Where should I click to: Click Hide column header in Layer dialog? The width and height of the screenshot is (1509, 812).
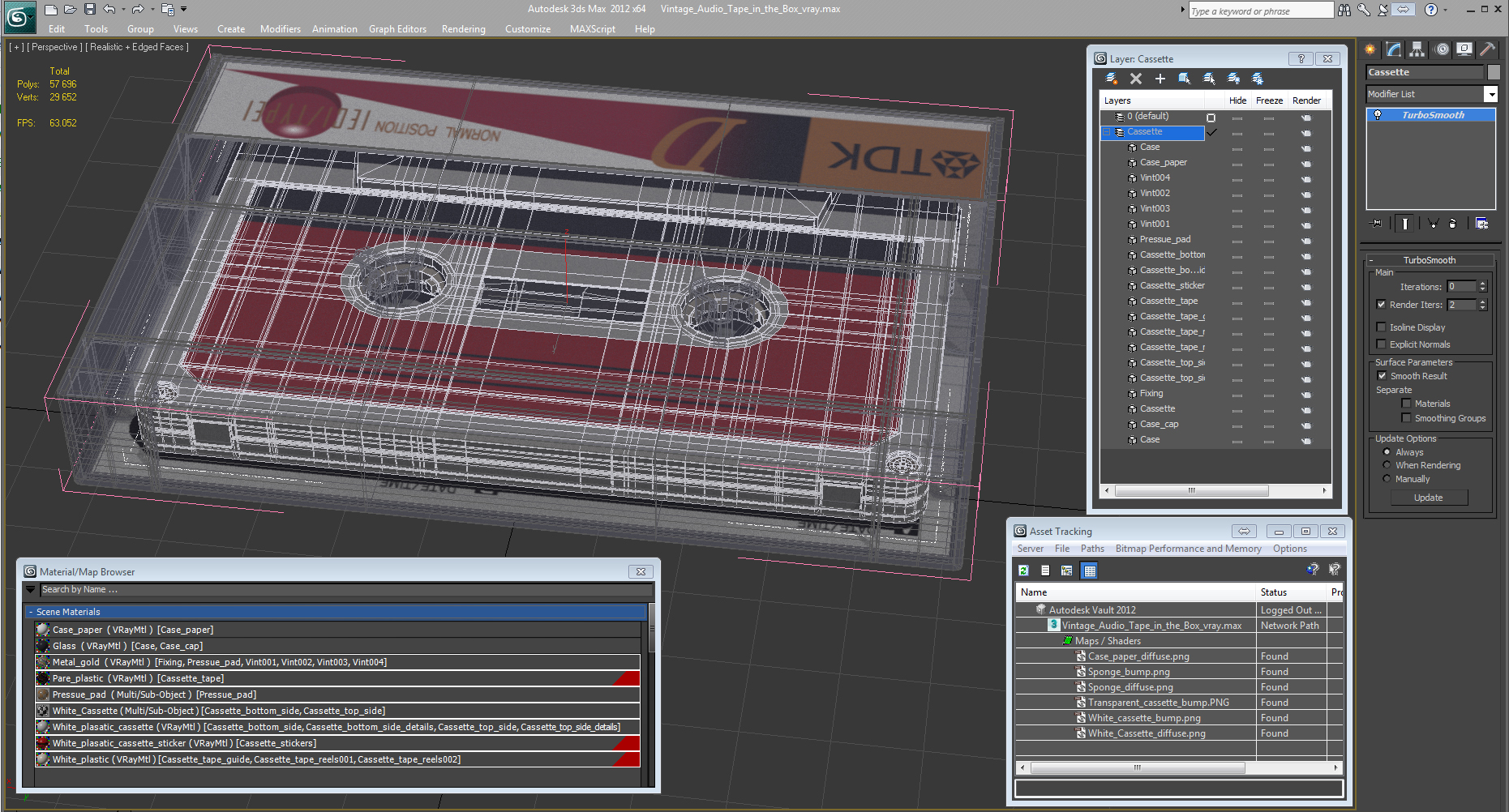(x=1237, y=100)
